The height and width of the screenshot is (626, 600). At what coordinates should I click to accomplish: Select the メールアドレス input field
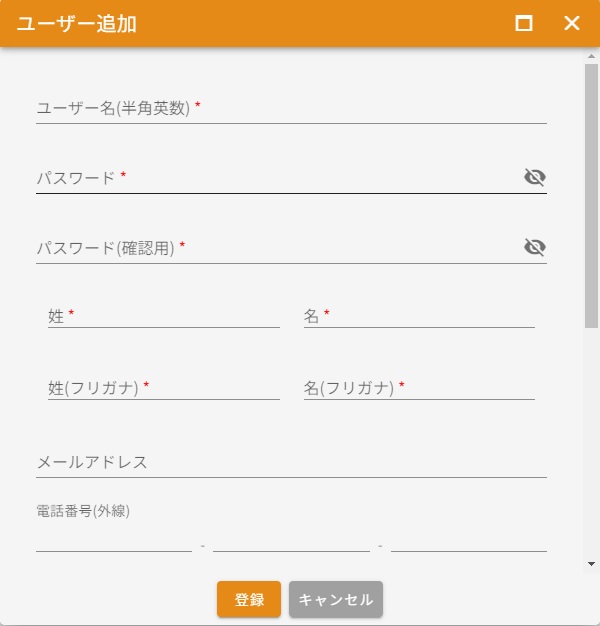coord(290,462)
